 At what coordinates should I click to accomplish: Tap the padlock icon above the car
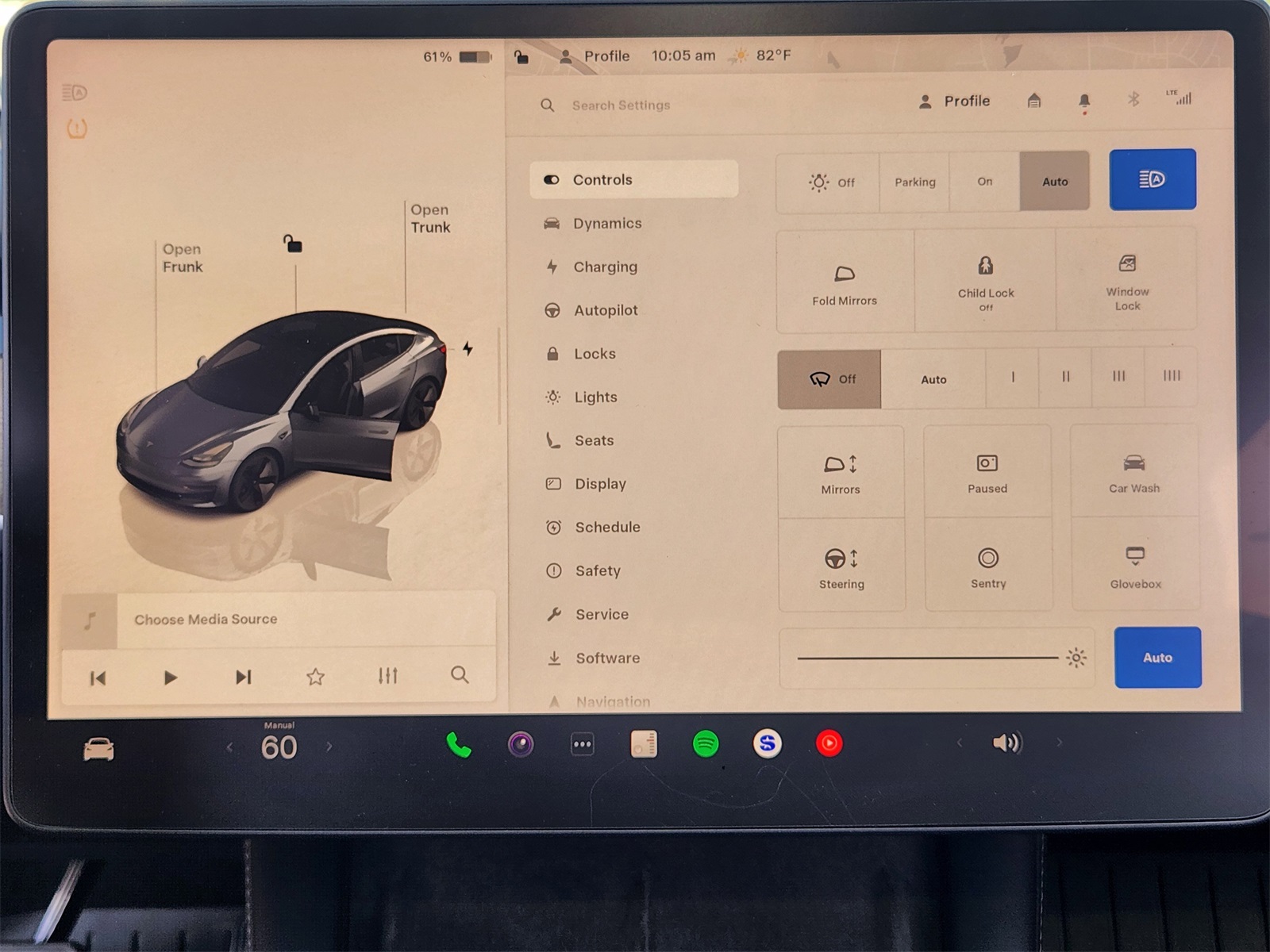point(293,243)
